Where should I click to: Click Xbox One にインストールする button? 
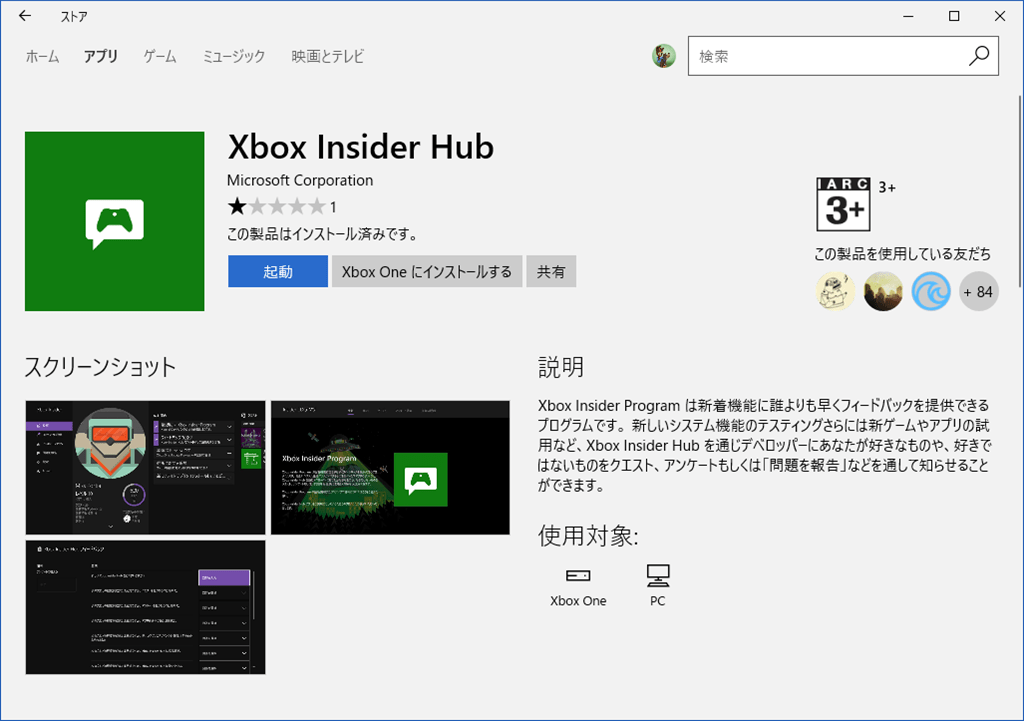coord(427,272)
